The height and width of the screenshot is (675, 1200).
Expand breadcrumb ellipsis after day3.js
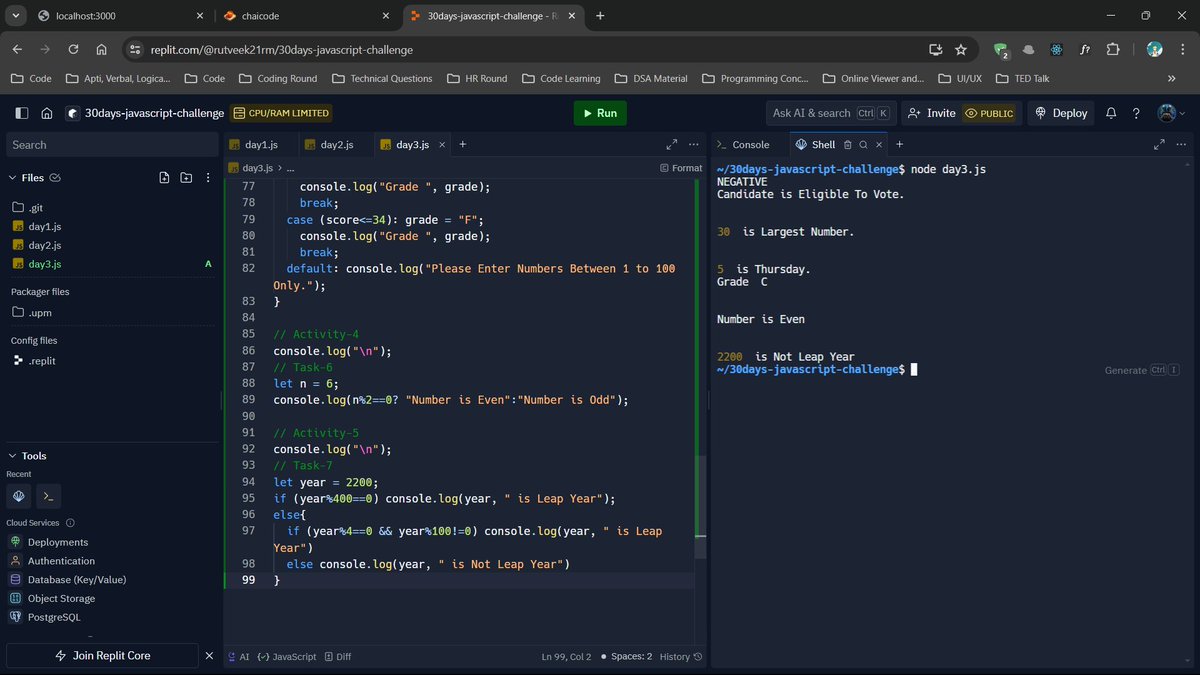coord(291,168)
